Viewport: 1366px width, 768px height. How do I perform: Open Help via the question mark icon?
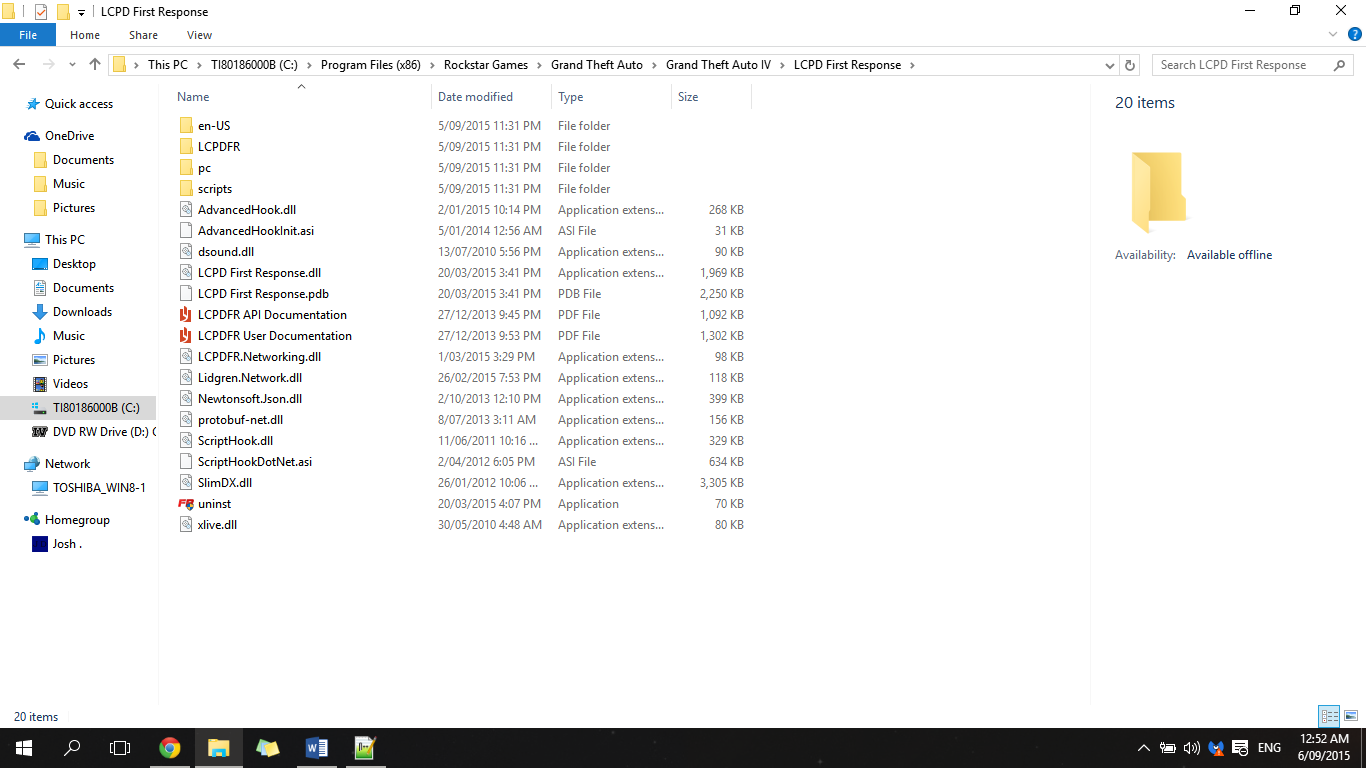[x=1353, y=35]
